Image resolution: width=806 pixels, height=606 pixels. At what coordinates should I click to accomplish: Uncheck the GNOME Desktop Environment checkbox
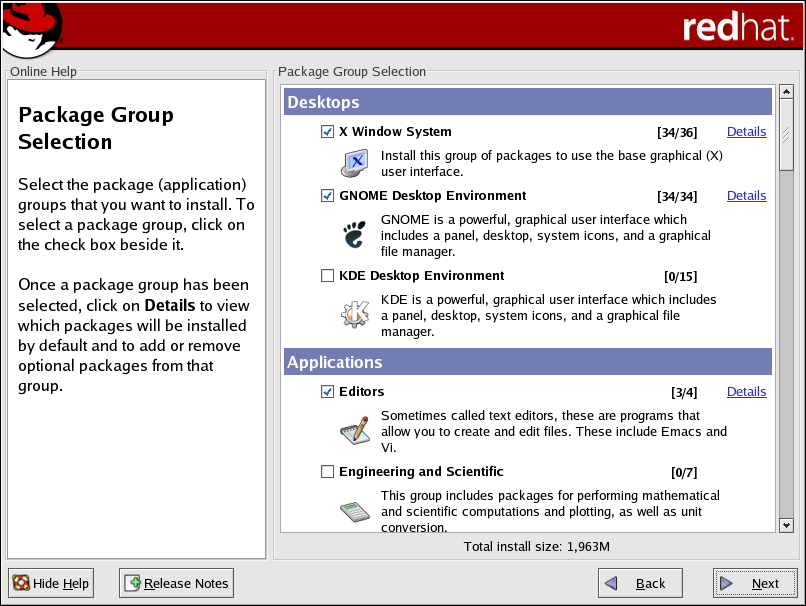pyautogui.click(x=327, y=196)
